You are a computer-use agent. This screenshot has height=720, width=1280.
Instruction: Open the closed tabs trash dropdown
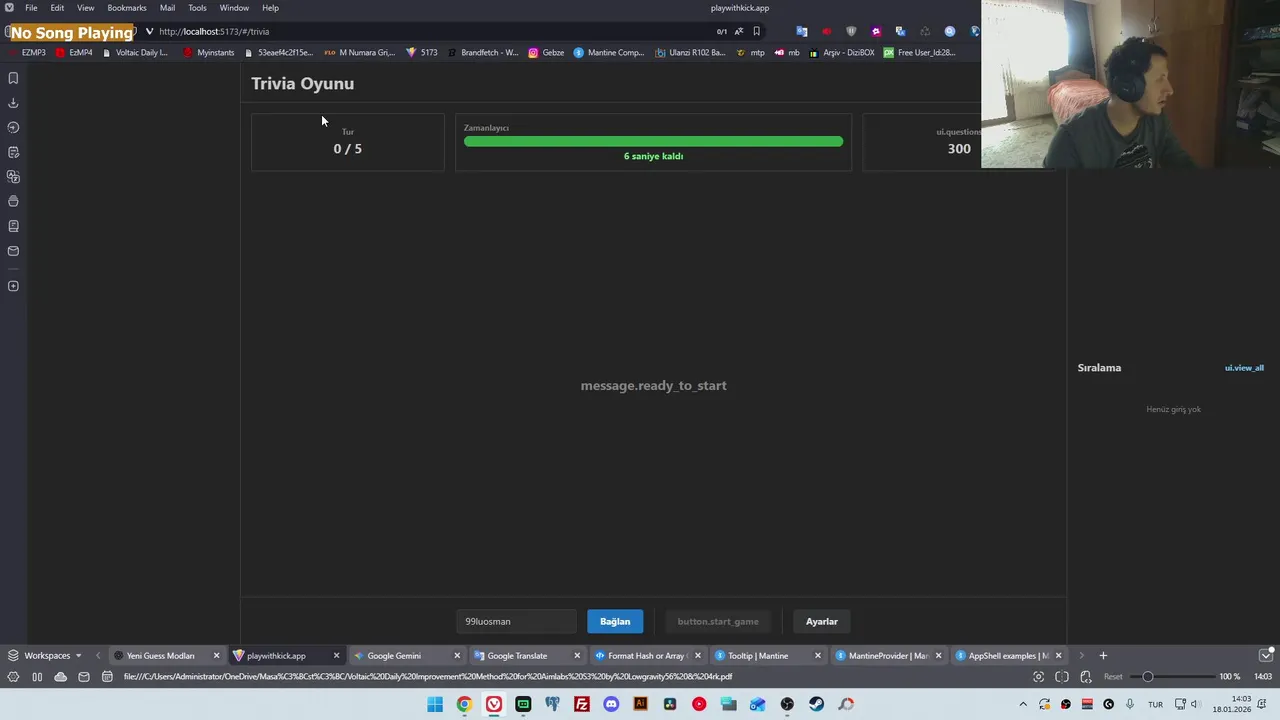pyautogui.click(x=1265, y=656)
